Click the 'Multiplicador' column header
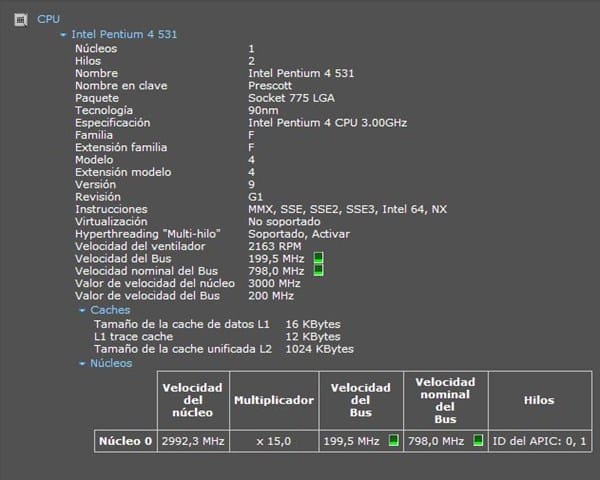Screen dimensions: 600x480 (274, 400)
